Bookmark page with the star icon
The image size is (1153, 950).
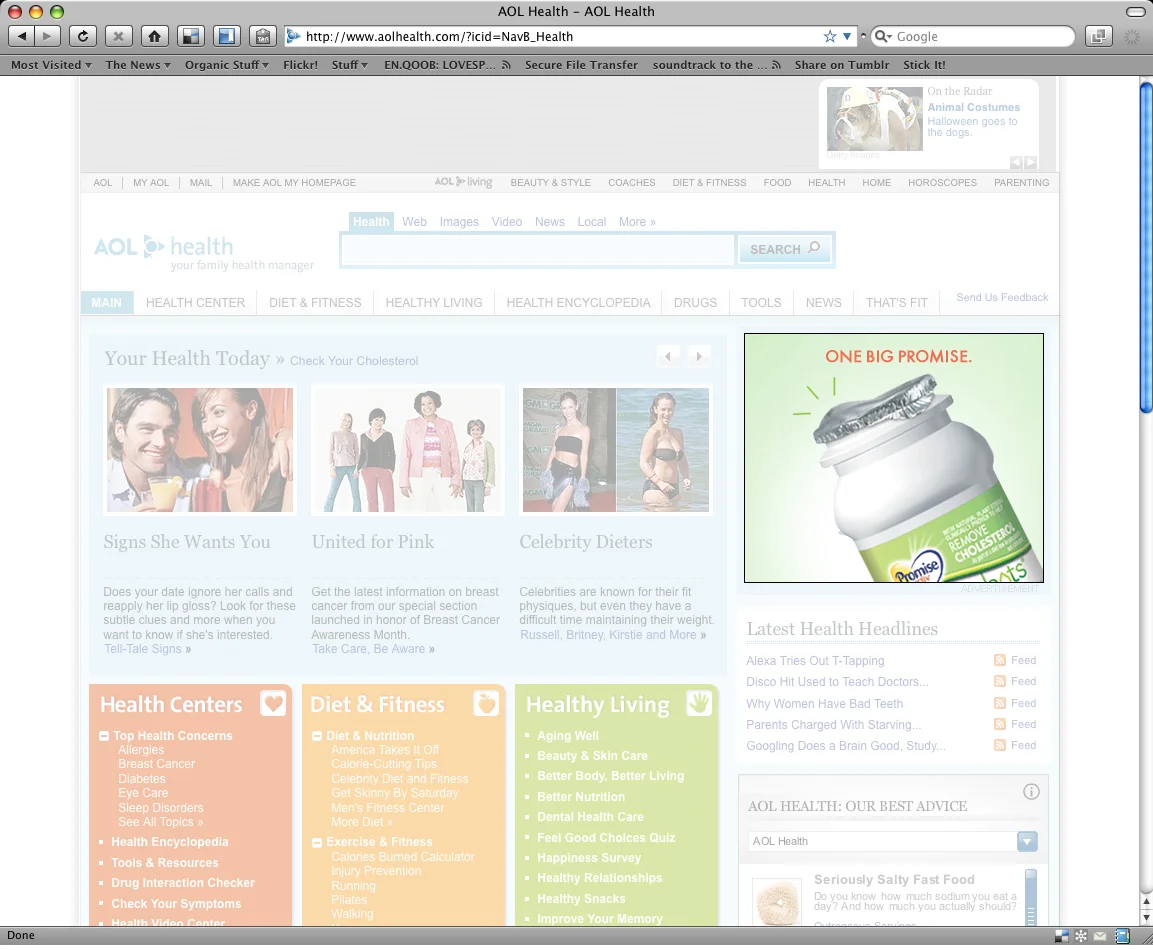click(830, 36)
